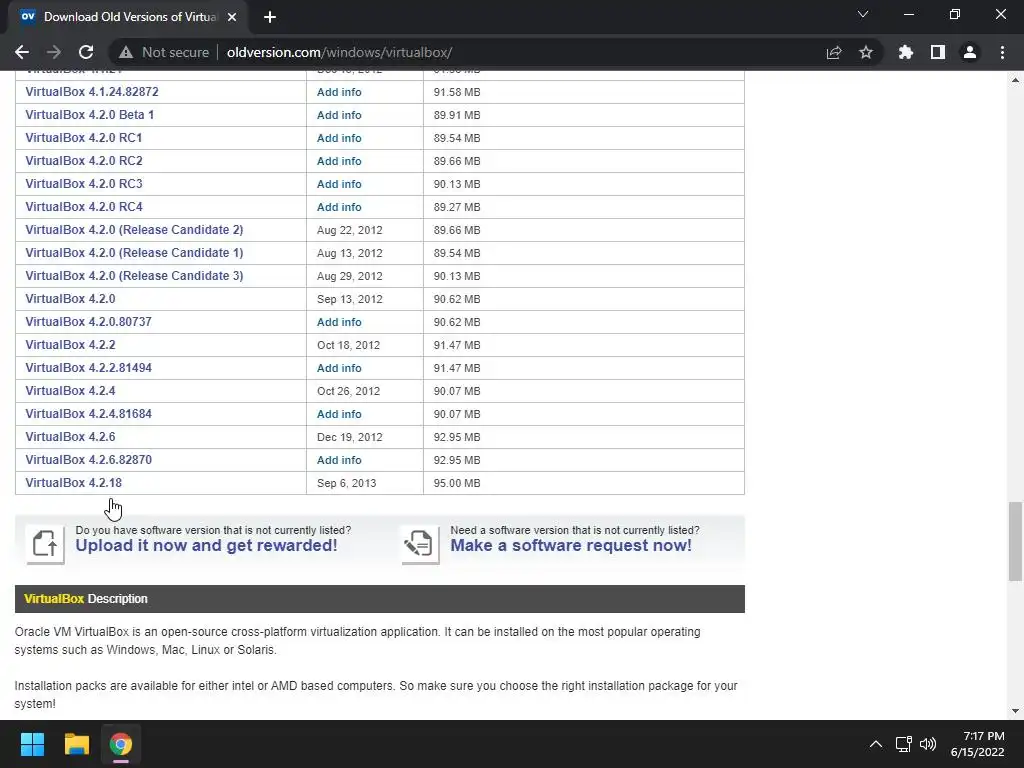Click Make a software request now
The height and width of the screenshot is (768, 1024).
pos(571,545)
